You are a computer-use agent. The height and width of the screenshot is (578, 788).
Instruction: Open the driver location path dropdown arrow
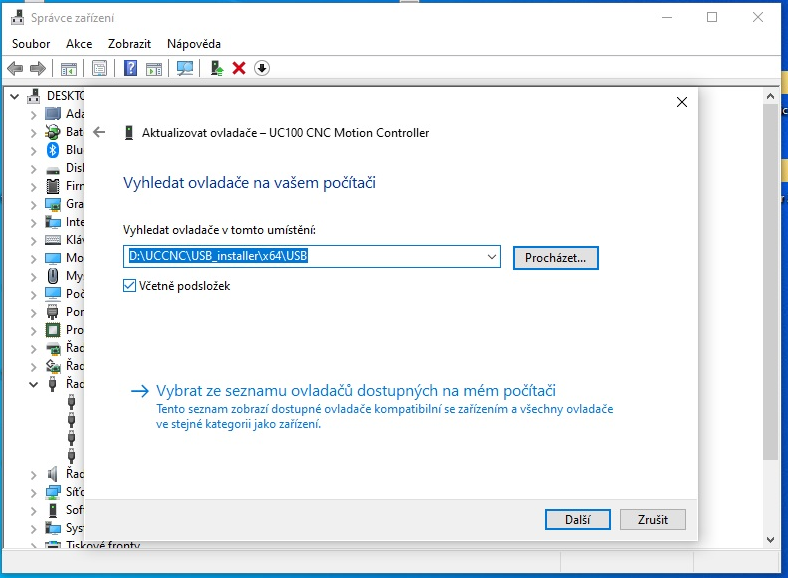click(x=492, y=257)
